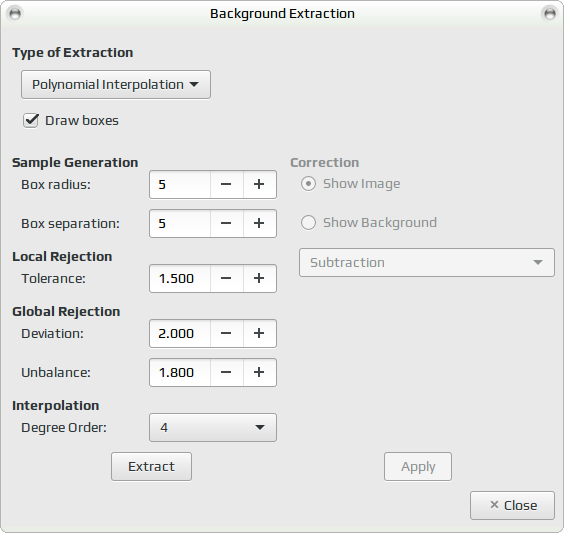Open the Polynomial Interpolation type dropdown
Screen dimensions: 564x533
point(116,85)
